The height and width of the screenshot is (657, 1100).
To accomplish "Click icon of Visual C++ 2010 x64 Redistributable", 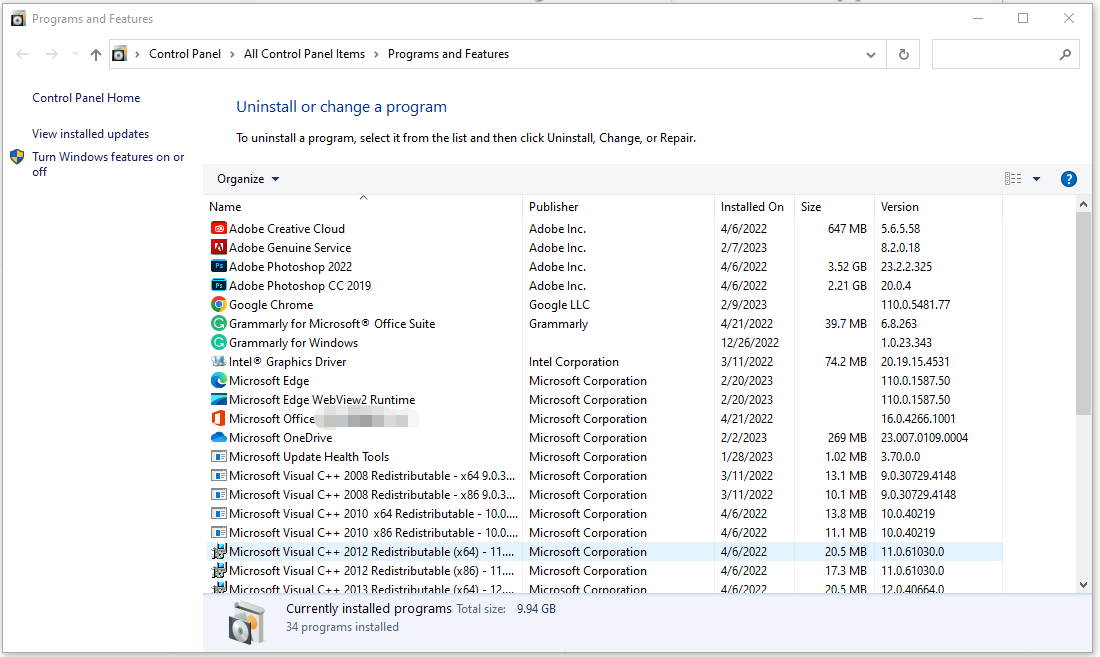I will click(x=219, y=513).
